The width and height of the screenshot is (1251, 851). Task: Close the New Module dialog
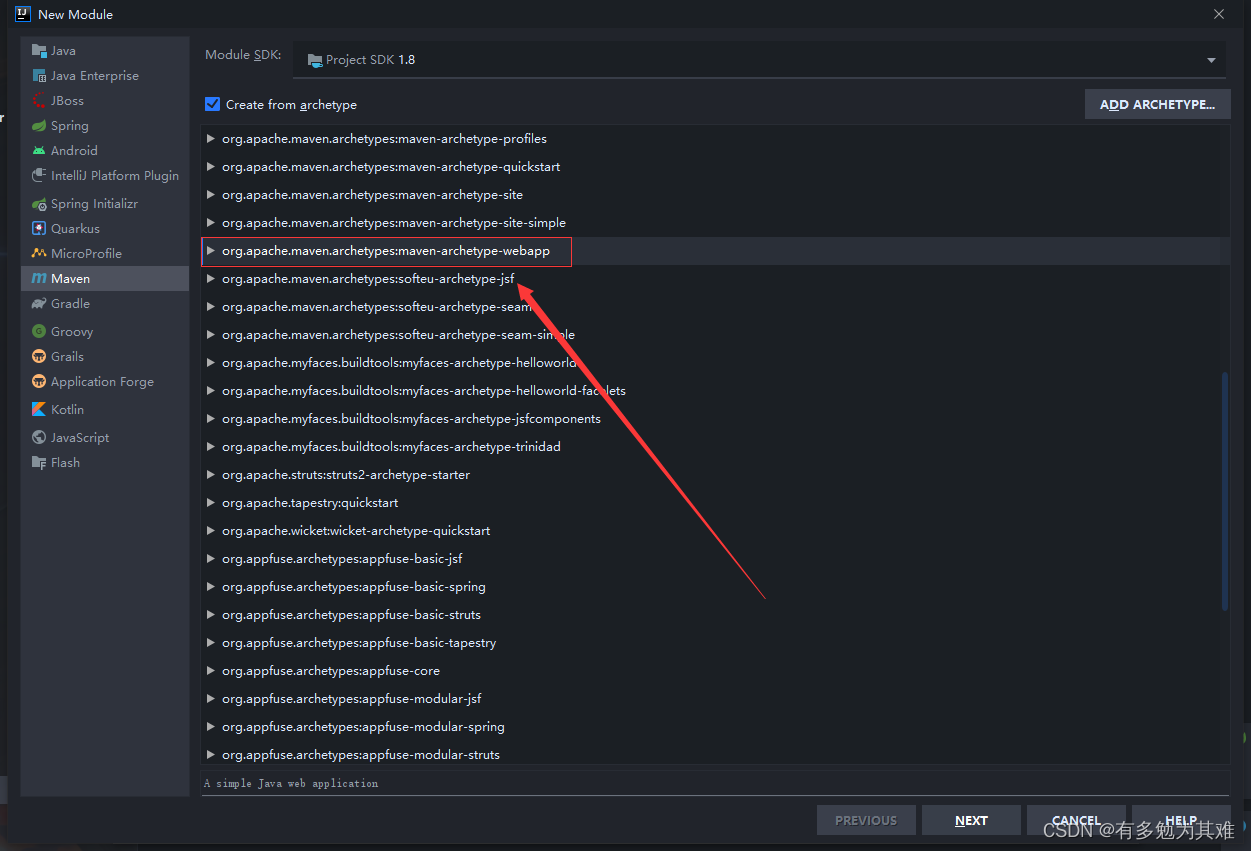tap(1218, 14)
